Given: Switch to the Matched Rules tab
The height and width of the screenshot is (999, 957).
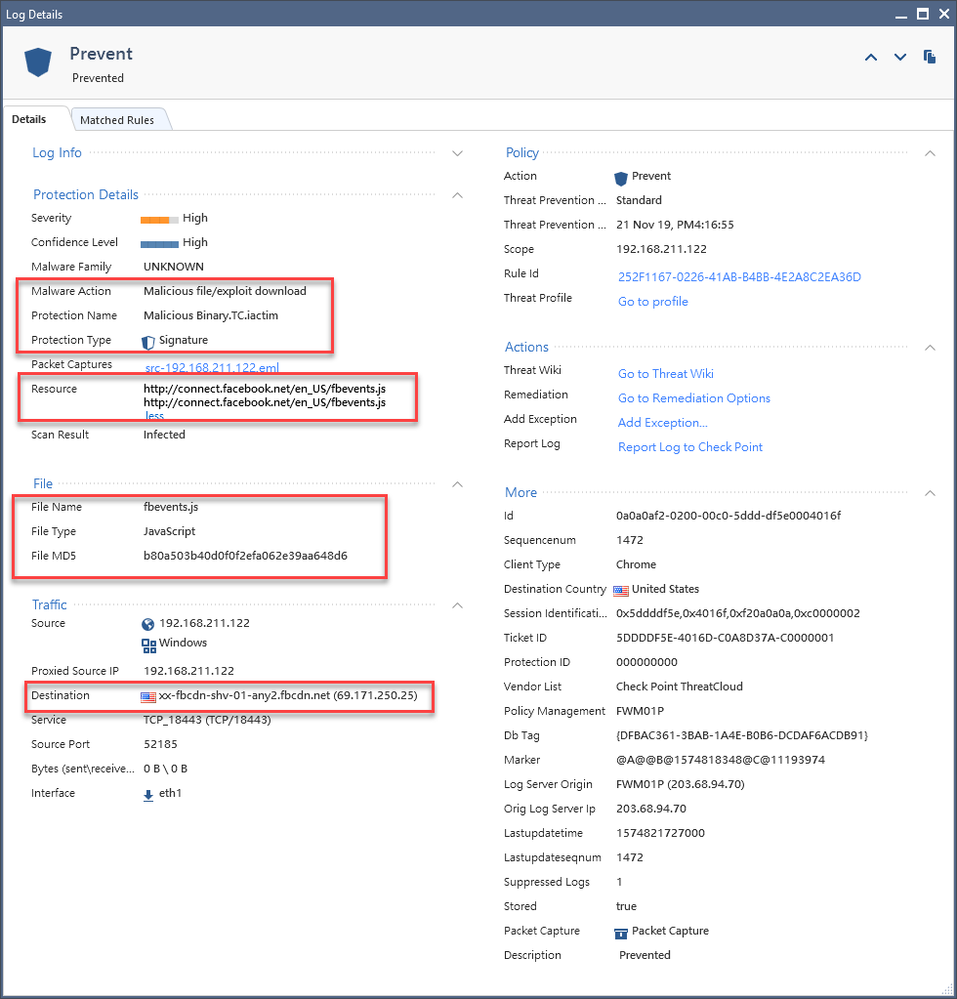Looking at the screenshot, I should click(x=117, y=120).
